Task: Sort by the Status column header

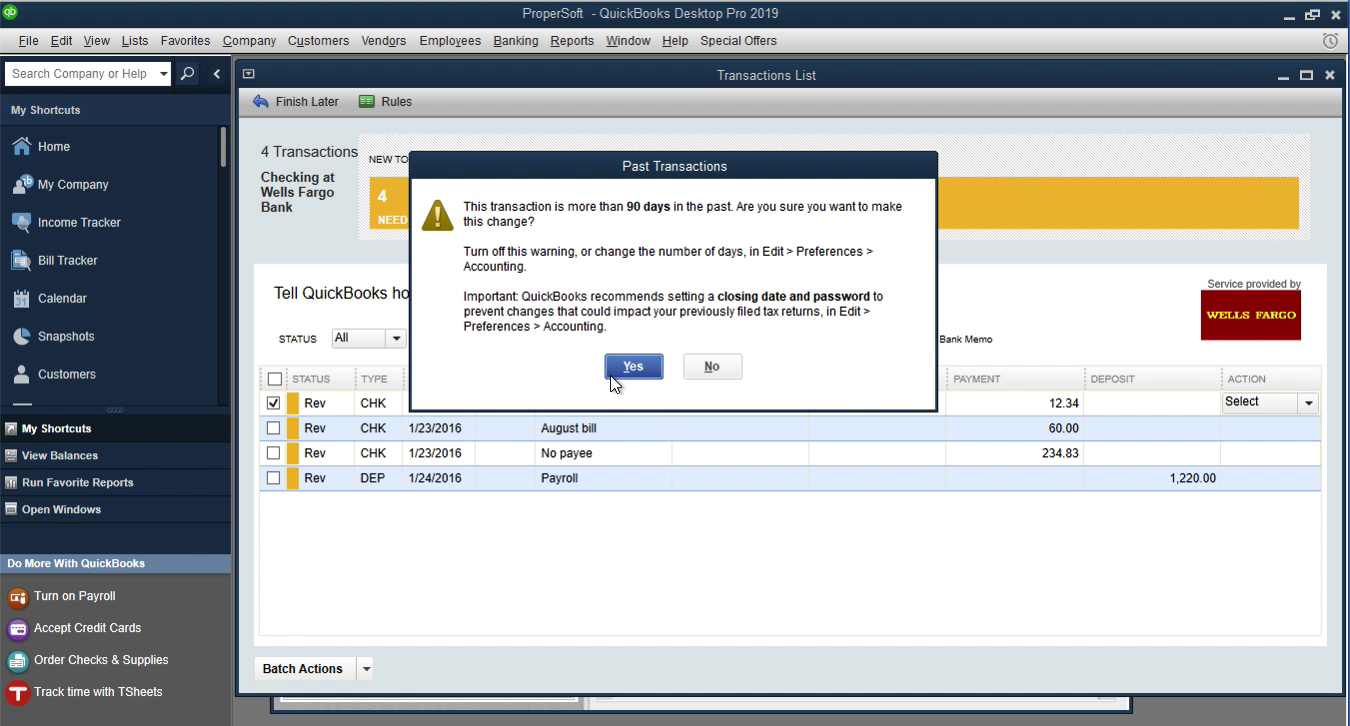Action: tap(320, 379)
